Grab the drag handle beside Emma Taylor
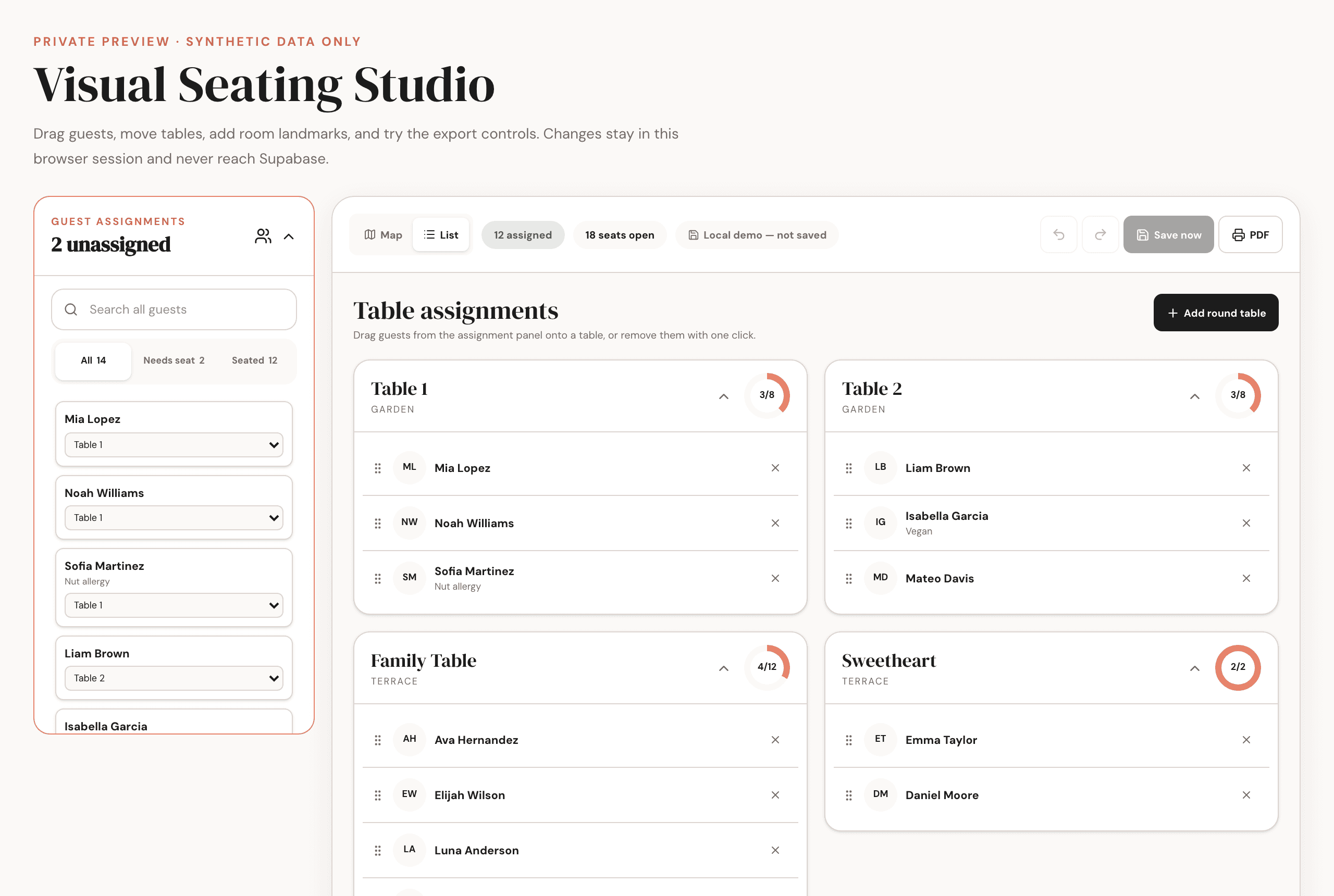This screenshot has width=1334, height=896. [x=849, y=740]
